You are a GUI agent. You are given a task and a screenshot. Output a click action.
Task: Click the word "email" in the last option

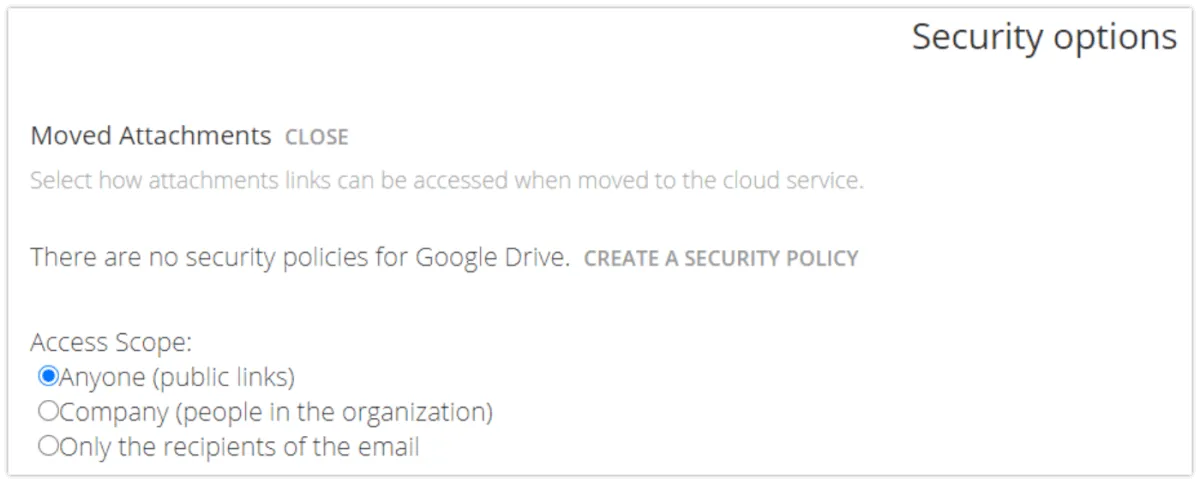click(389, 446)
